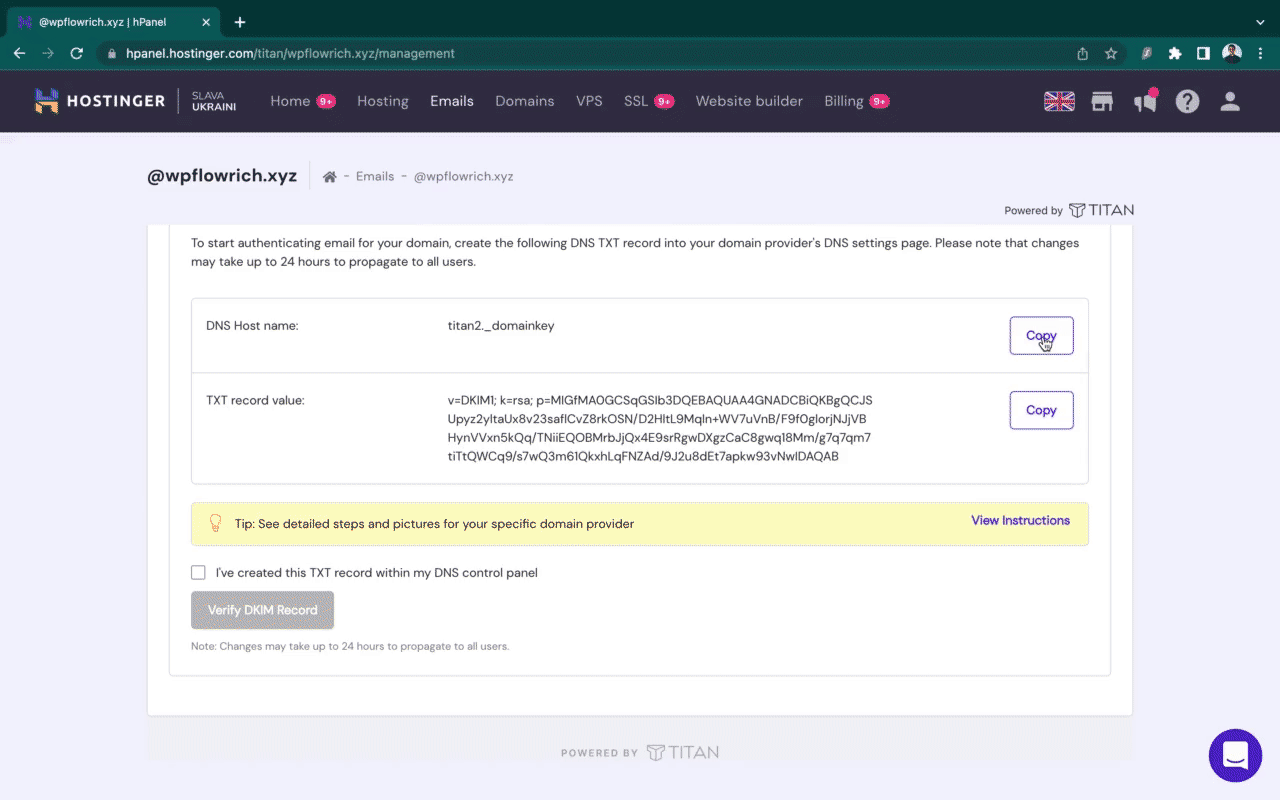Open the marketplace store icon
Screen dimensions: 1280x800
point(1102,101)
